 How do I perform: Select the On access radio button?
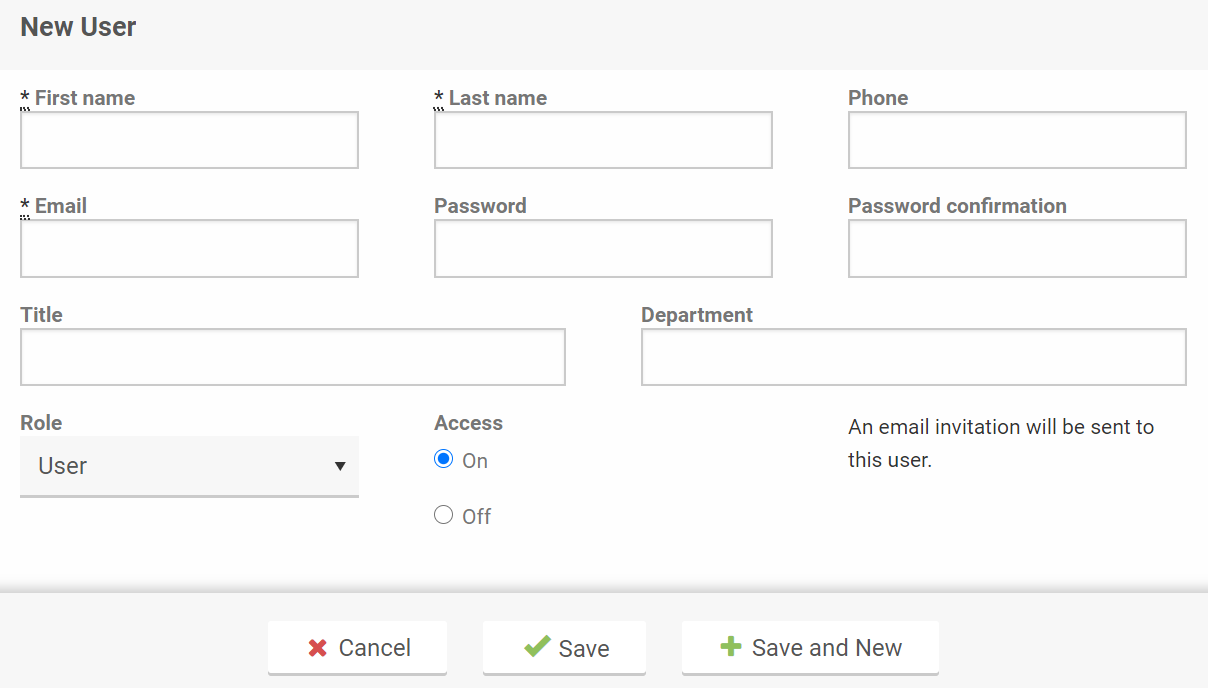click(x=444, y=459)
